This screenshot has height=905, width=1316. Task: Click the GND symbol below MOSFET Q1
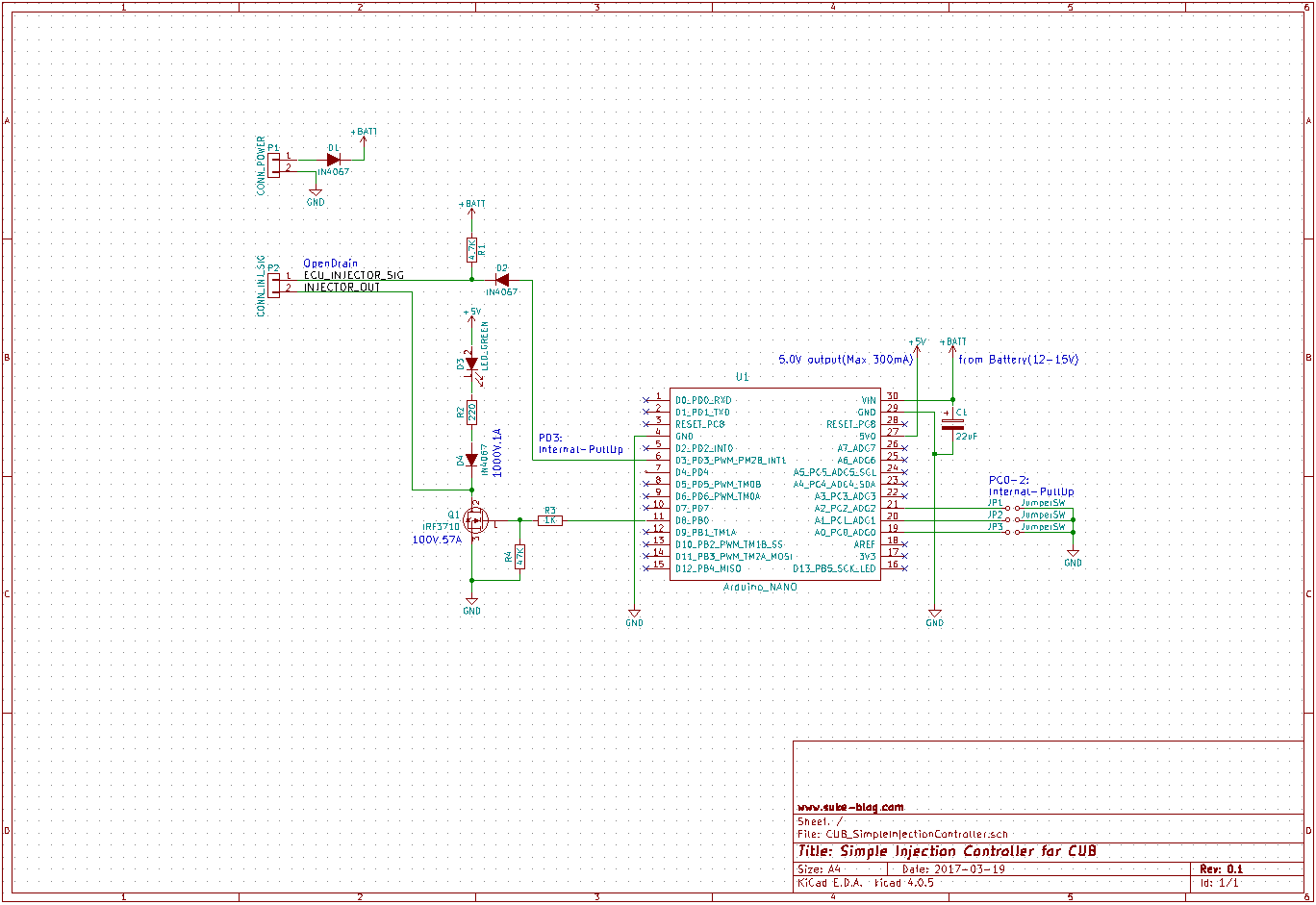point(471,605)
